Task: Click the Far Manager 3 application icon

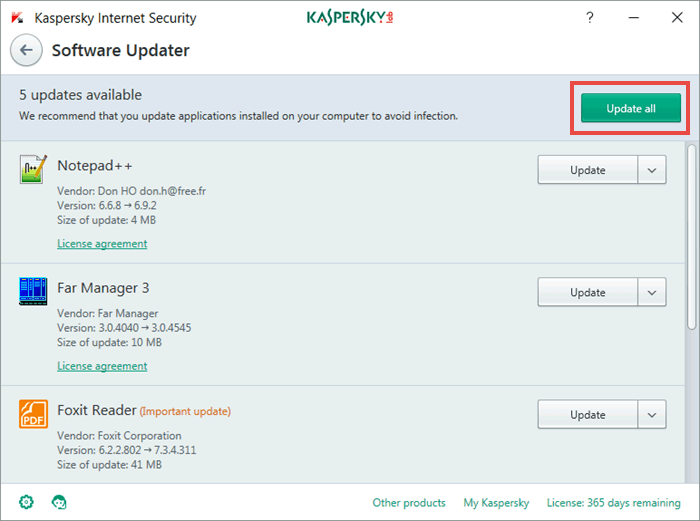Action: point(33,291)
